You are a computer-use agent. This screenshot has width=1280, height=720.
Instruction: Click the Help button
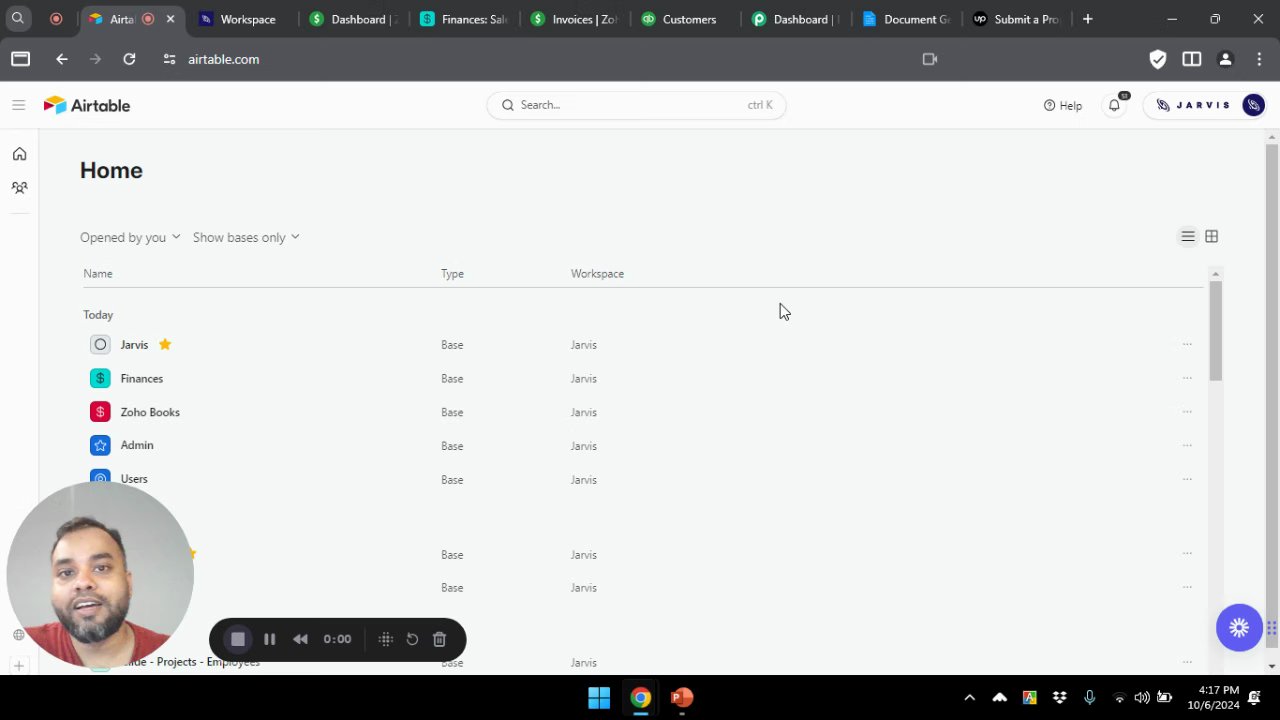[1062, 105]
